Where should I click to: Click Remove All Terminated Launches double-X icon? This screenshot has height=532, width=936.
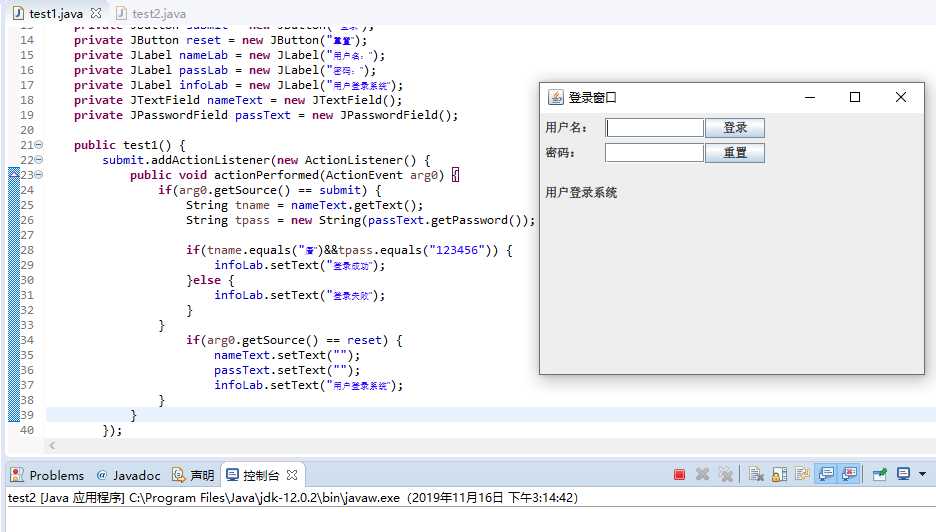coord(725,475)
